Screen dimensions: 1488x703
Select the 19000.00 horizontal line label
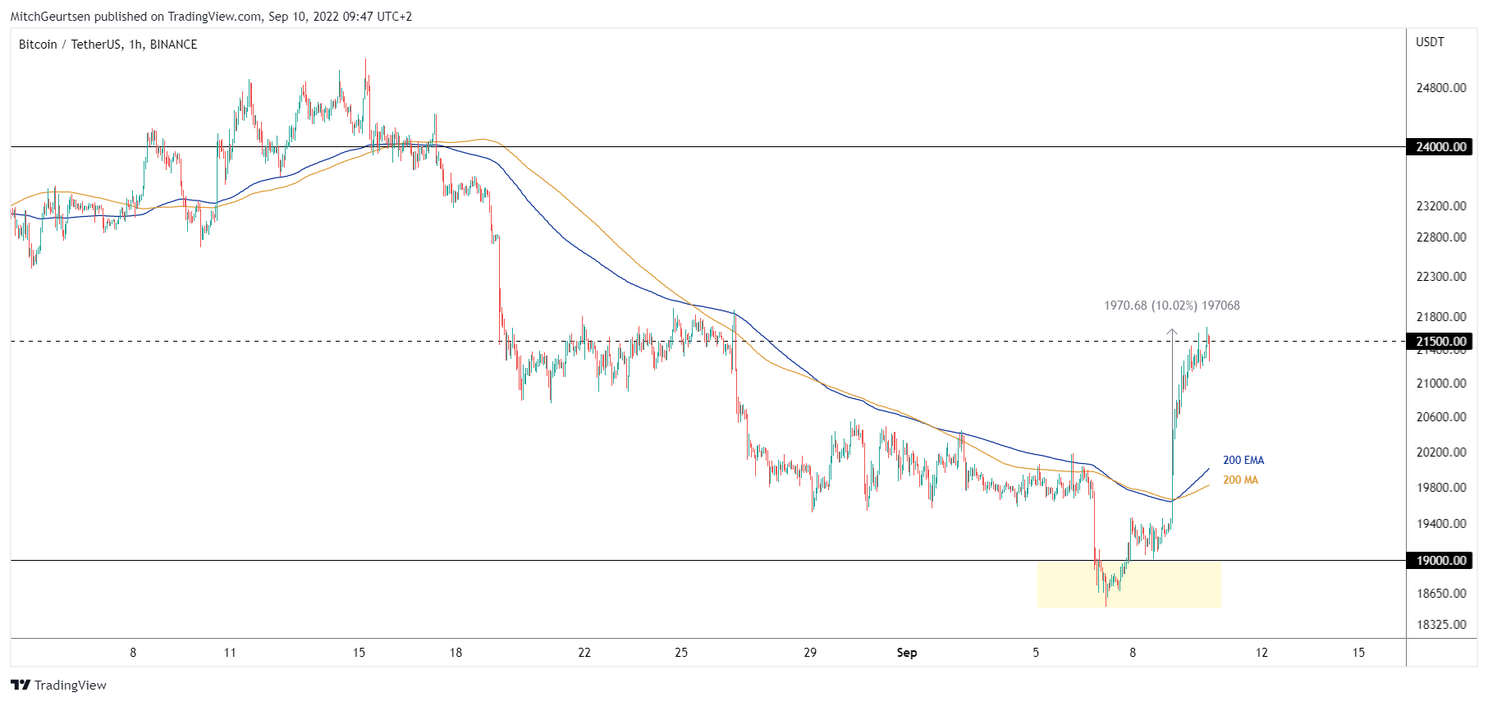(x=1440, y=561)
